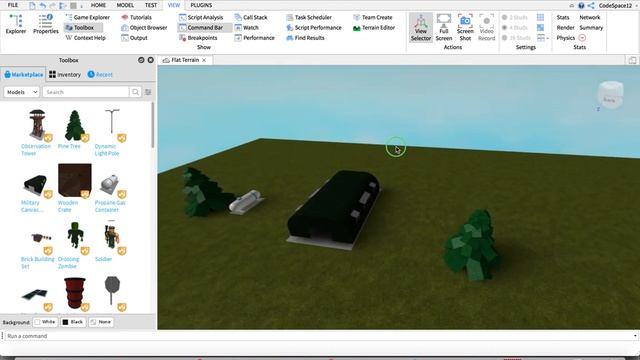This screenshot has width=640, height=360.
Task: Switch to Inventory tab in Toolbox
Action: point(65,75)
